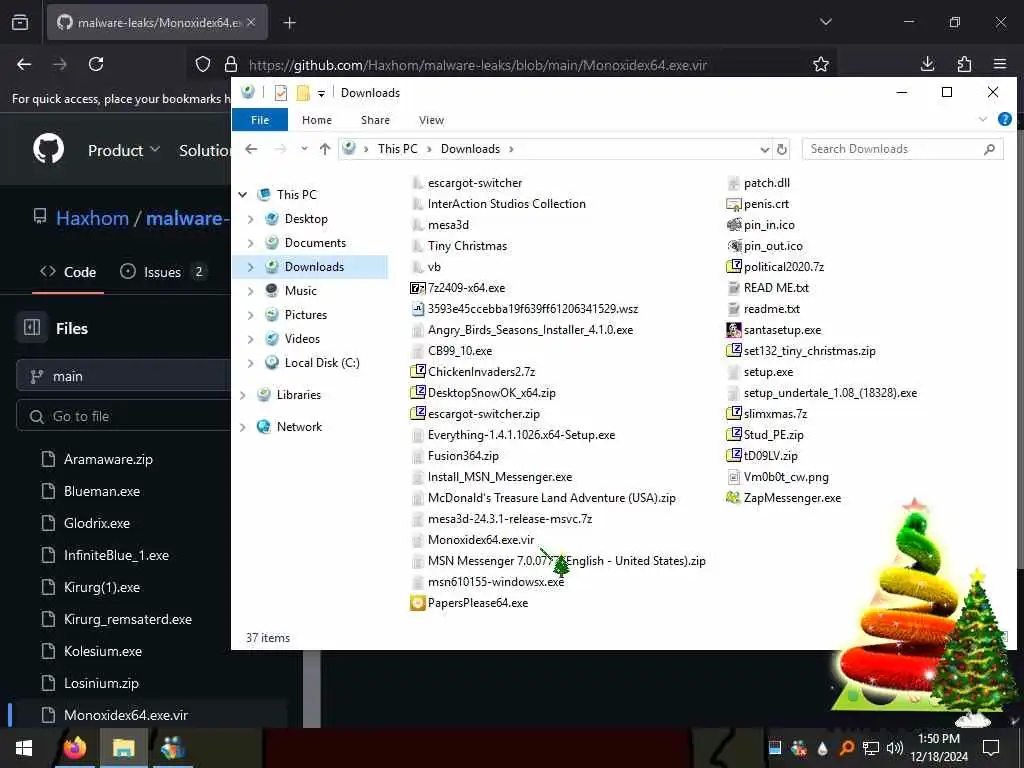
Task: Click the GitHub Octocat logo
Action: (49, 149)
